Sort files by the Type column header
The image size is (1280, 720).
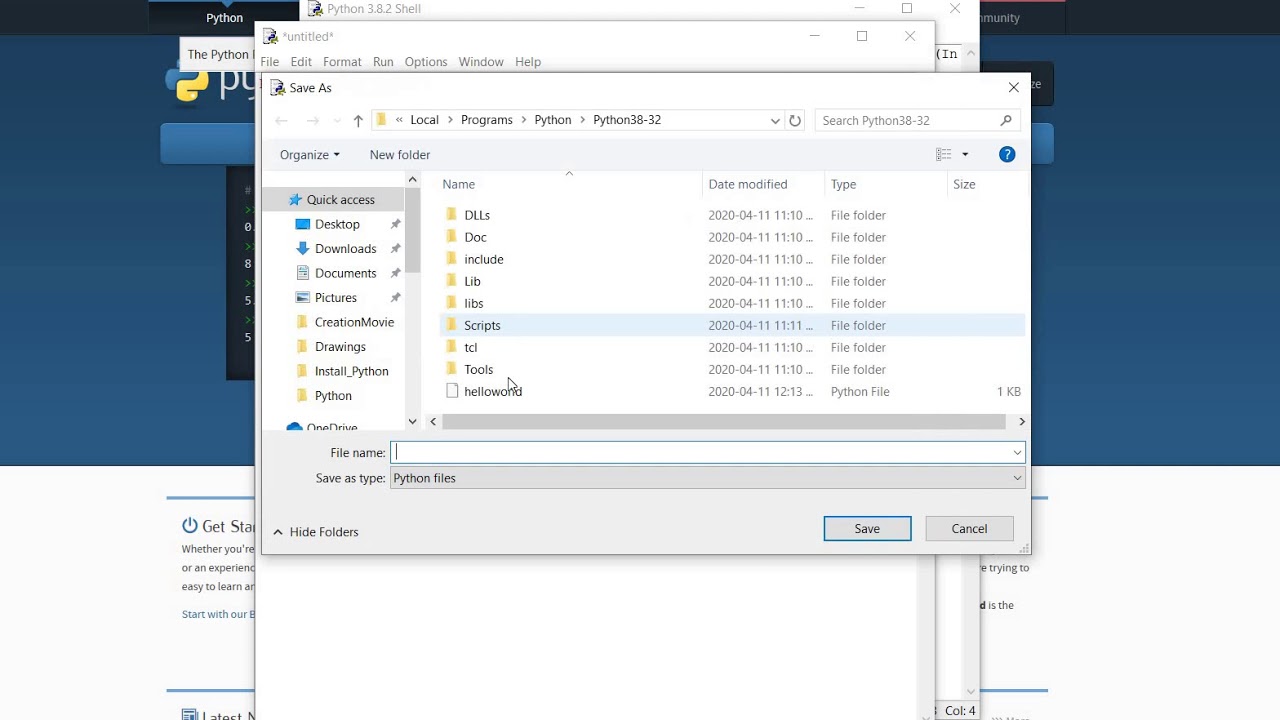886,184
